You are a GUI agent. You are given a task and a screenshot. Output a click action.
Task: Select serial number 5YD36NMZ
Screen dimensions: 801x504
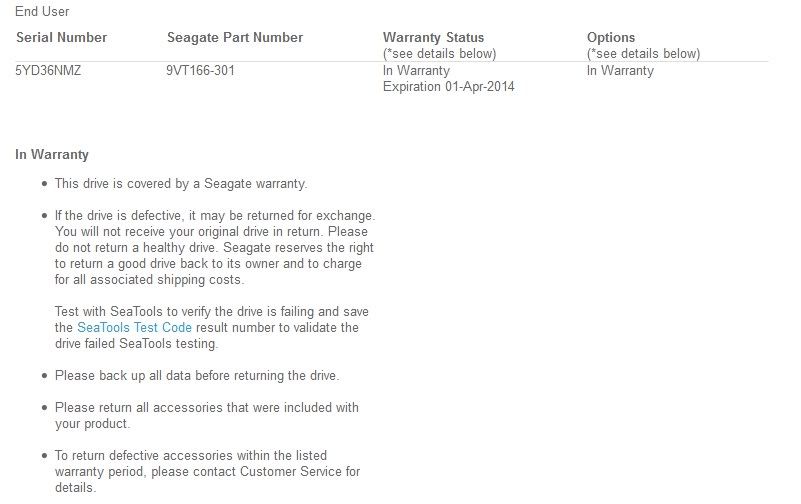click(x=48, y=70)
